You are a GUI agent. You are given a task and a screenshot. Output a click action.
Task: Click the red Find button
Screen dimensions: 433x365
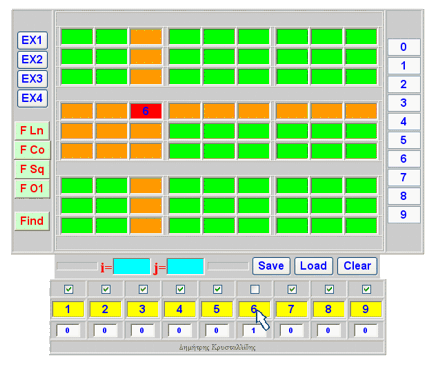tap(32, 221)
